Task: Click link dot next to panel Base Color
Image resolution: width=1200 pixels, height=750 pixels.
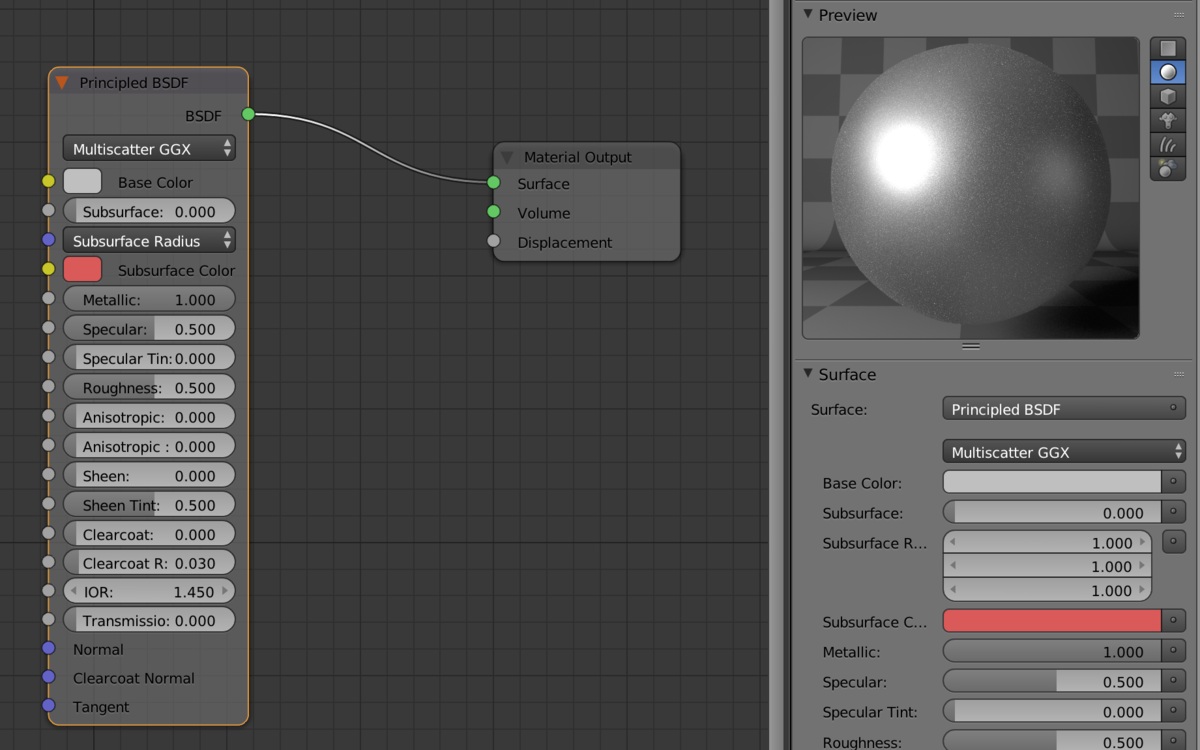Action: [x=1174, y=482]
